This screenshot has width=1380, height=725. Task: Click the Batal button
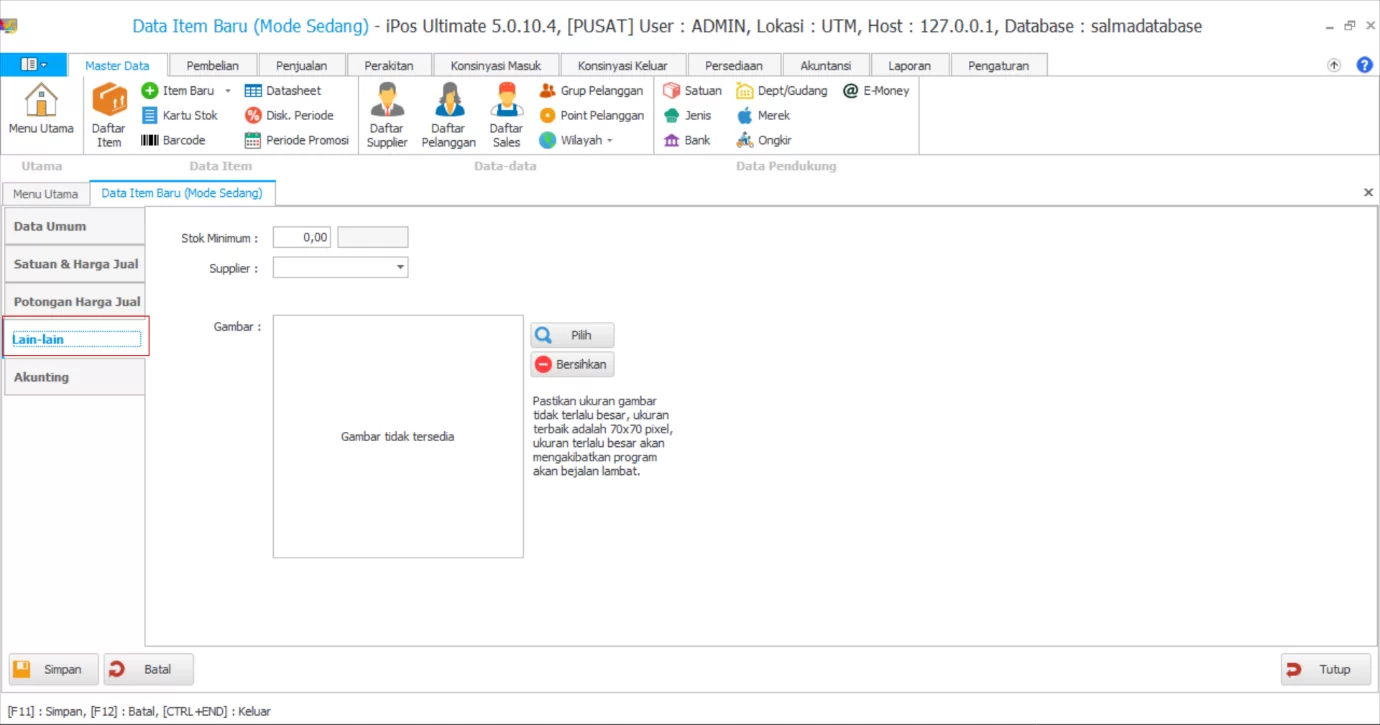pyautogui.click(x=149, y=669)
